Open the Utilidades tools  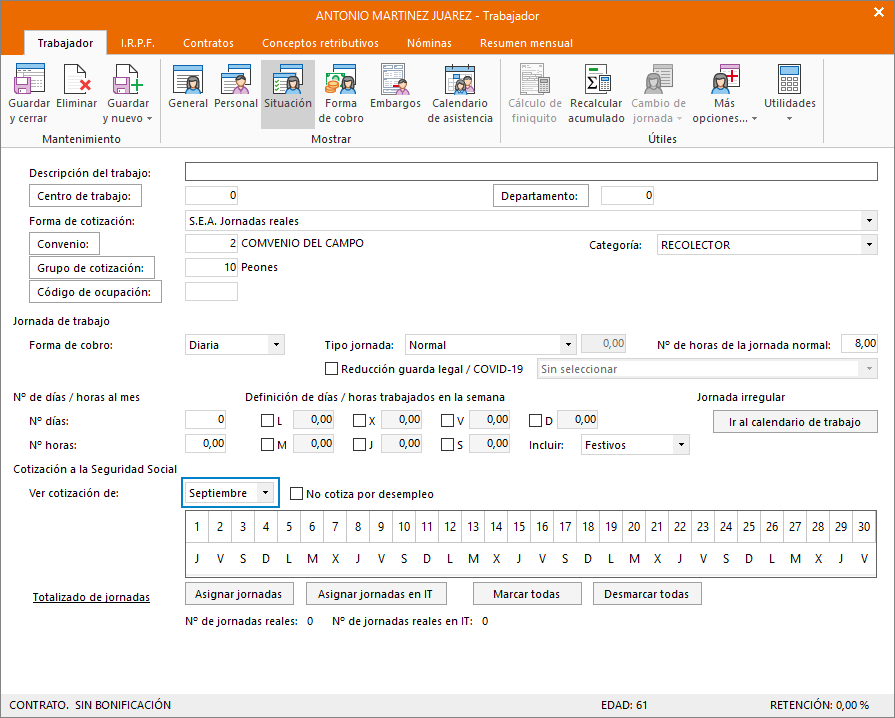point(790,94)
